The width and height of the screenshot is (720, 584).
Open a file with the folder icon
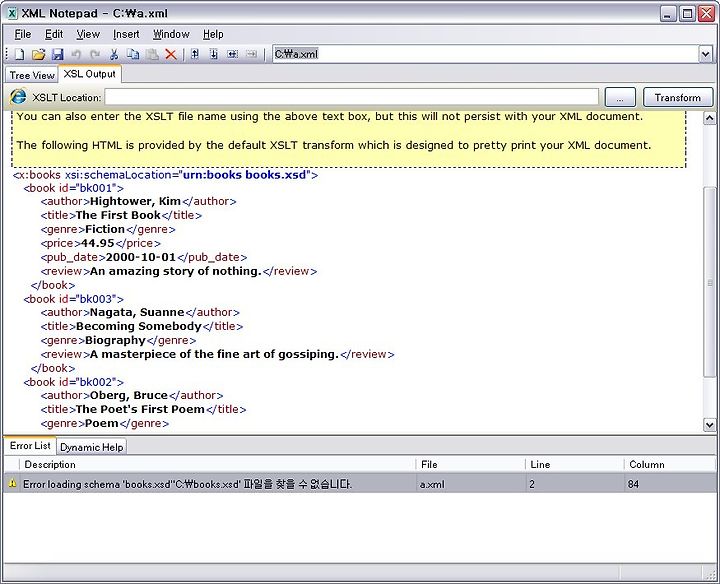39,54
